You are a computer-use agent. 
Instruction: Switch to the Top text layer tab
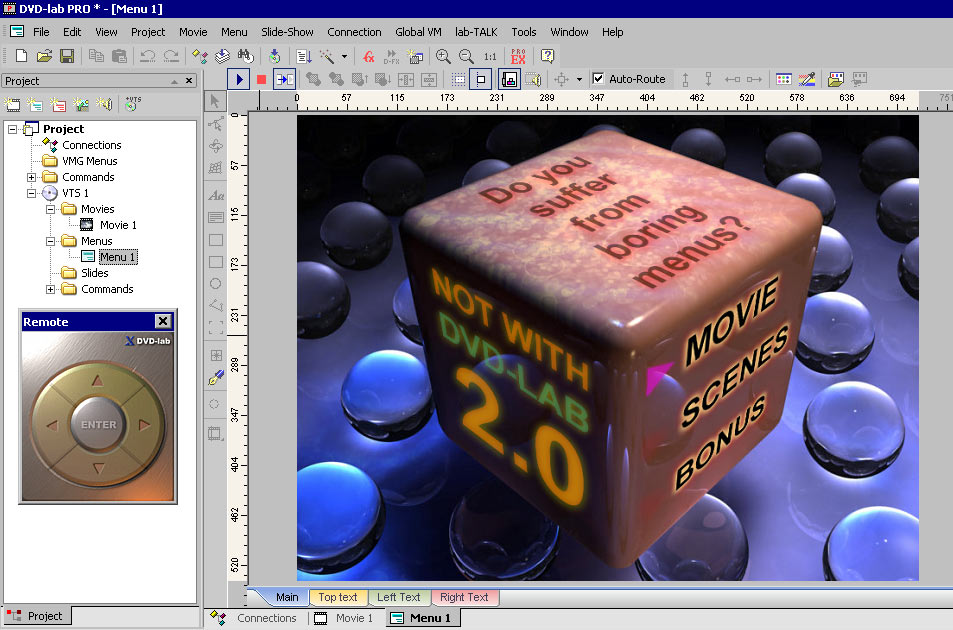click(338, 597)
